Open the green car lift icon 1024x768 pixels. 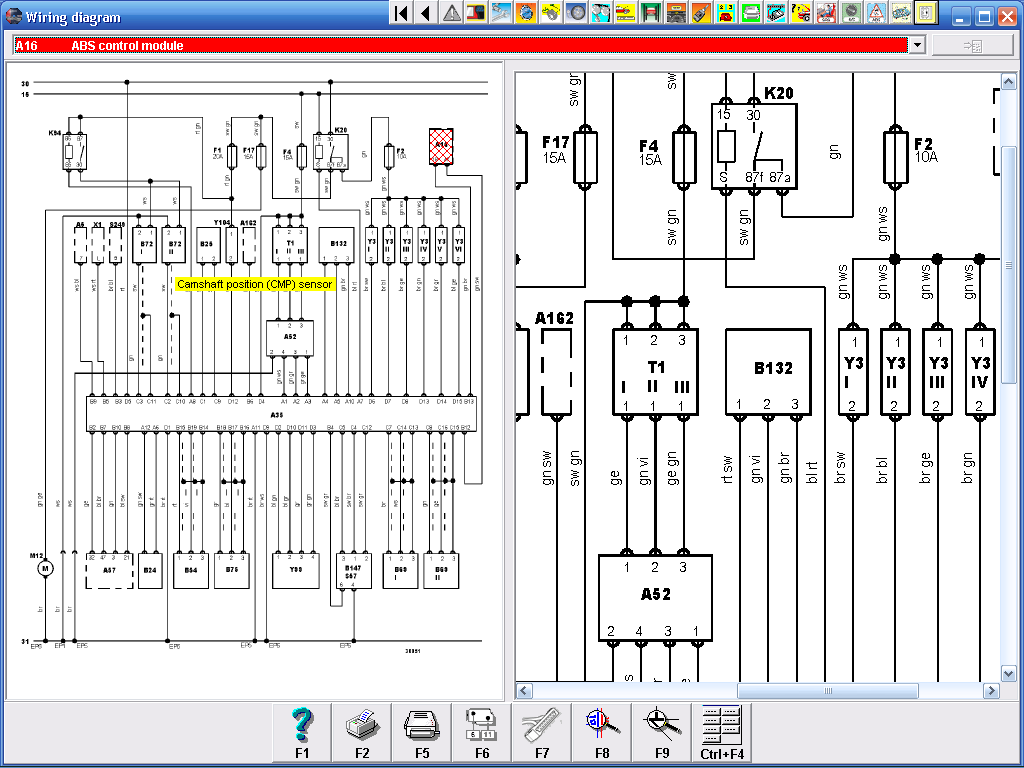pyautogui.click(x=650, y=13)
